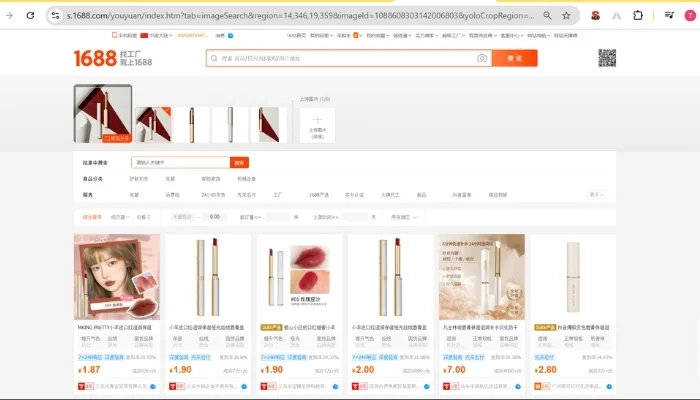
Task: Expand the 实力商家 menu
Action: tap(427, 35)
